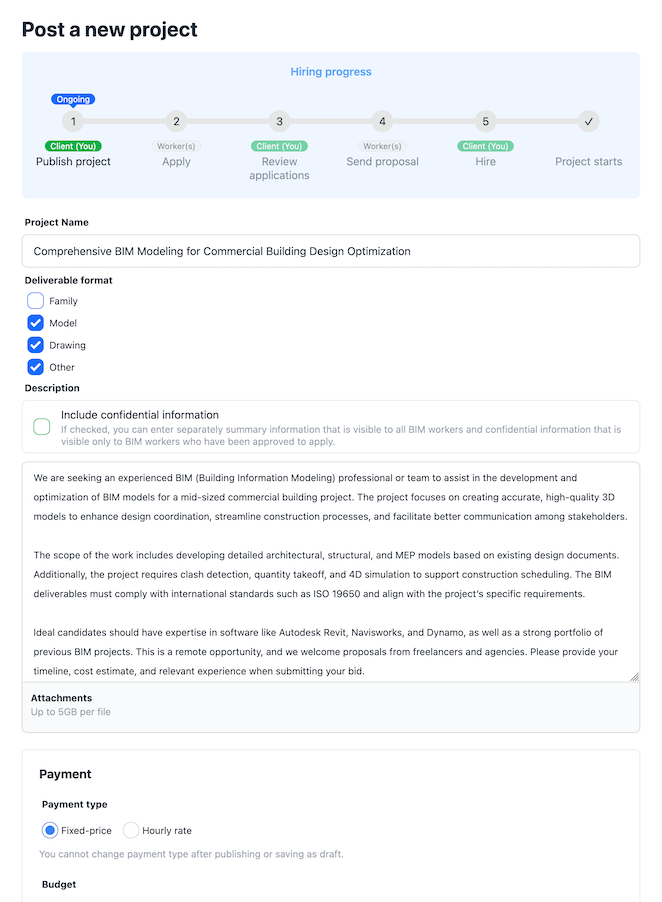662x902 pixels.
Task: Uncheck the Model deliverable format
Action: click(x=36, y=323)
